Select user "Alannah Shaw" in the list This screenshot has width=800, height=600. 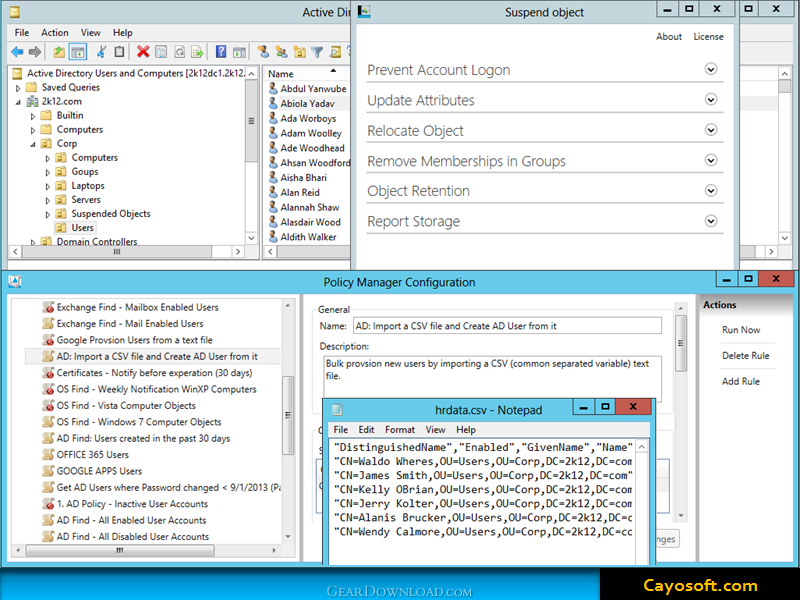point(309,207)
